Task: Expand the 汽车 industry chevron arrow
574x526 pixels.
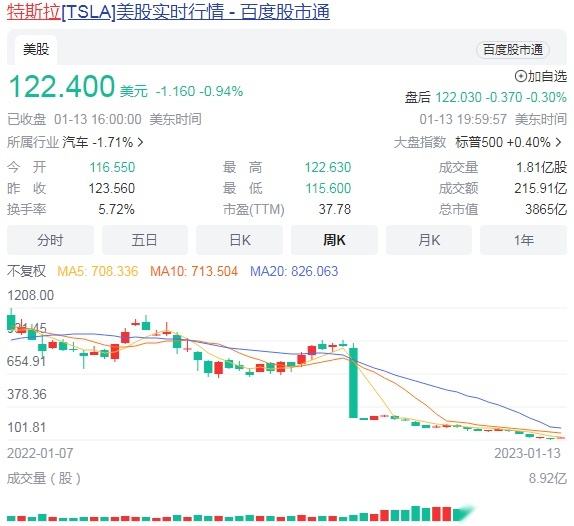Action: pos(140,142)
